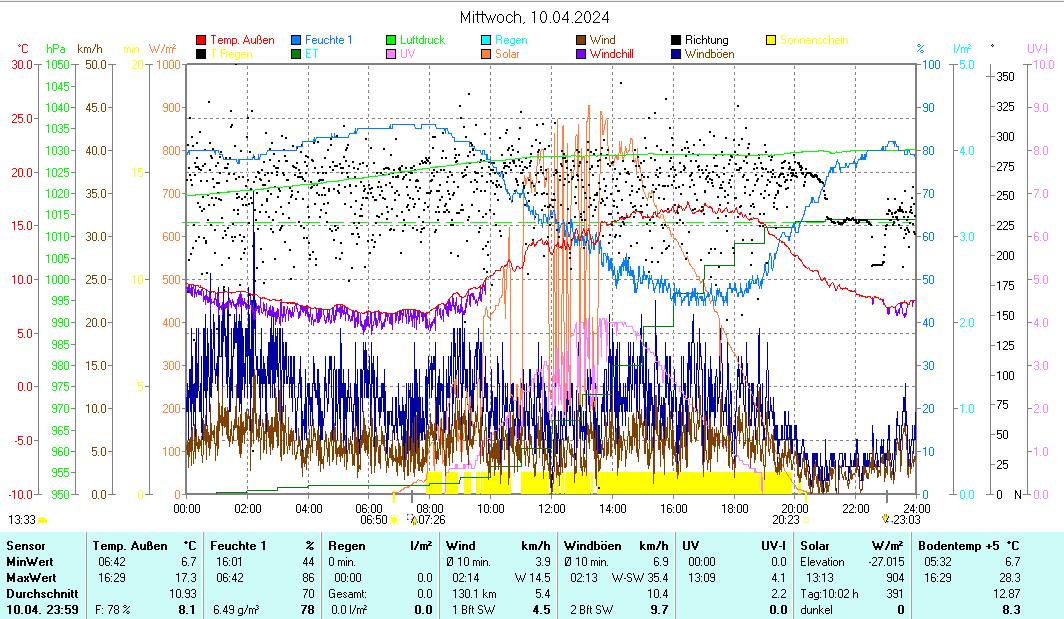
Task: Click the 'W 14.5' max wind value
Action: click(x=533, y=578)
